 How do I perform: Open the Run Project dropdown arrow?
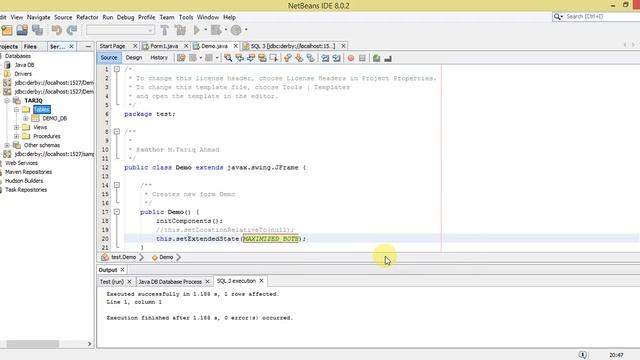tap(205, 30)
